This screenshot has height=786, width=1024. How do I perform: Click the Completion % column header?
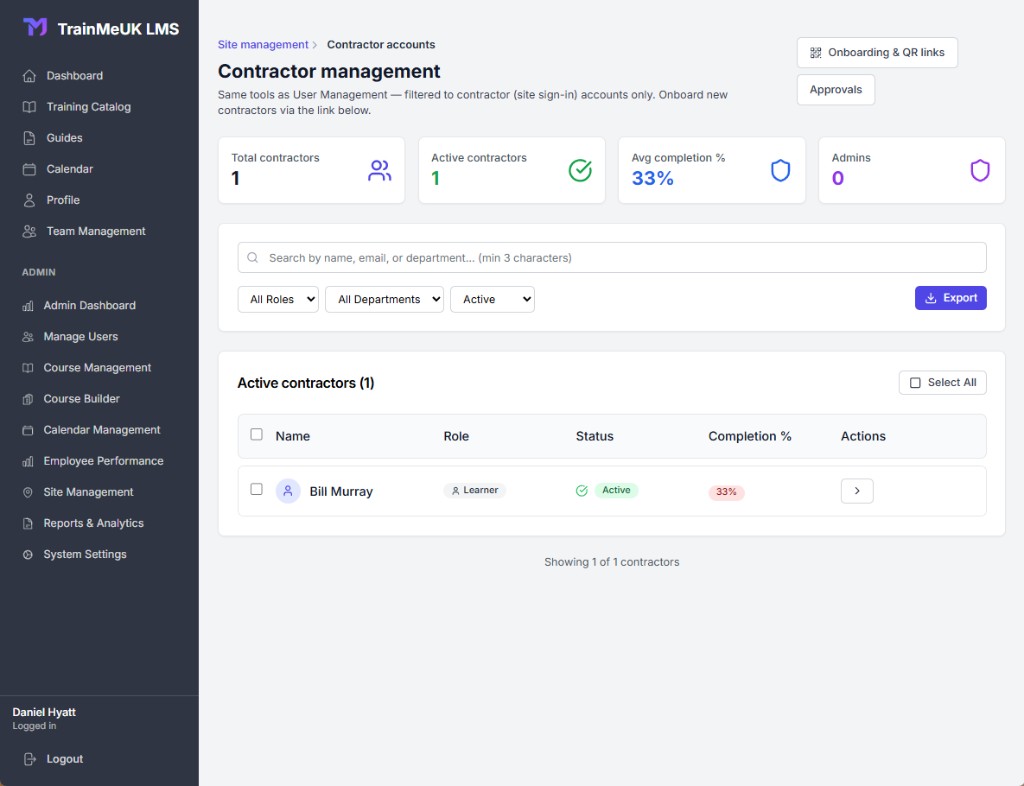[x=750, y=436]
